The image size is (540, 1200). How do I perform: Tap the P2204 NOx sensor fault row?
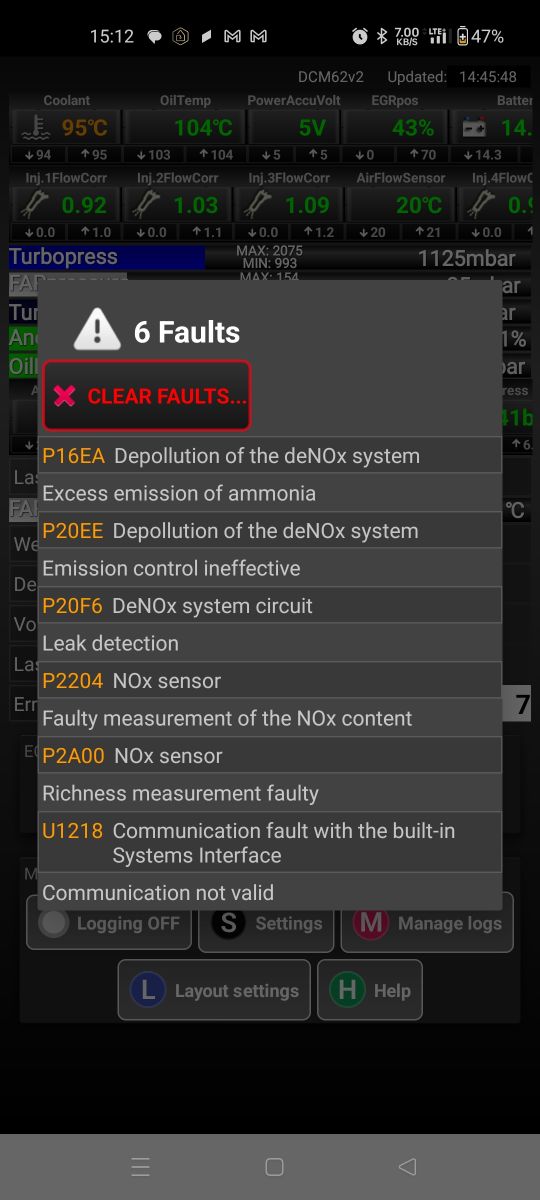(270, 681)
